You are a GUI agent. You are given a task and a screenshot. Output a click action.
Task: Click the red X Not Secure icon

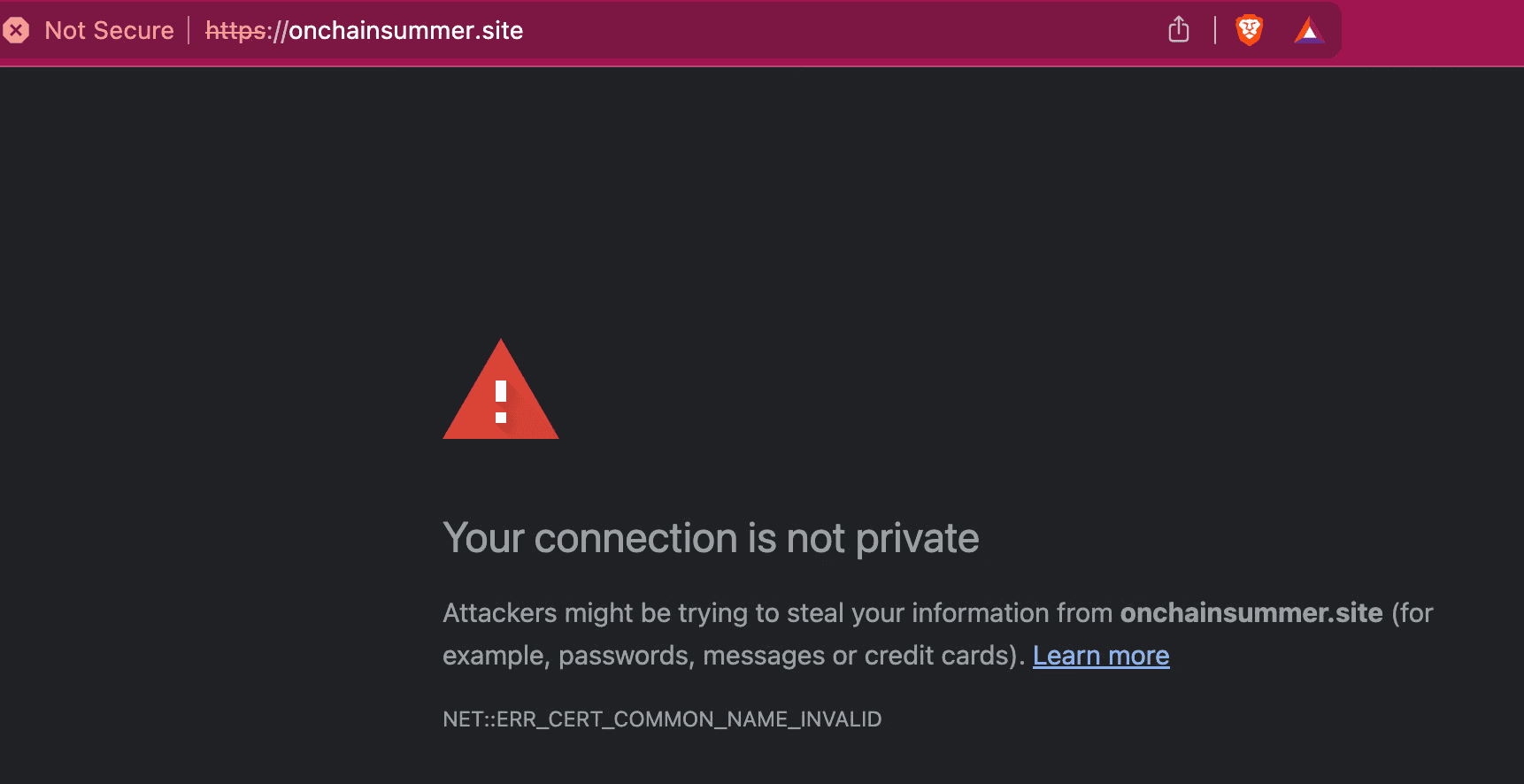(15, 31)
